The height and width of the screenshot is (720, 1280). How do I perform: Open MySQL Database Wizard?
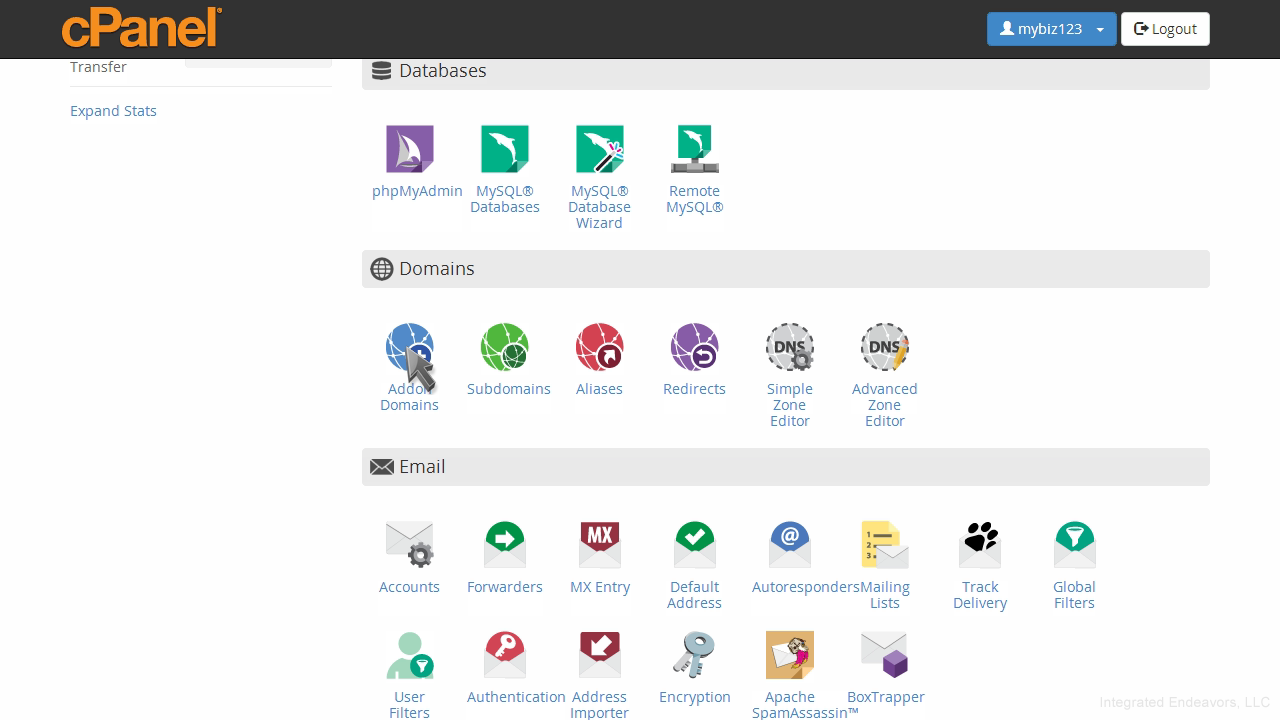(x=599, y=150)
